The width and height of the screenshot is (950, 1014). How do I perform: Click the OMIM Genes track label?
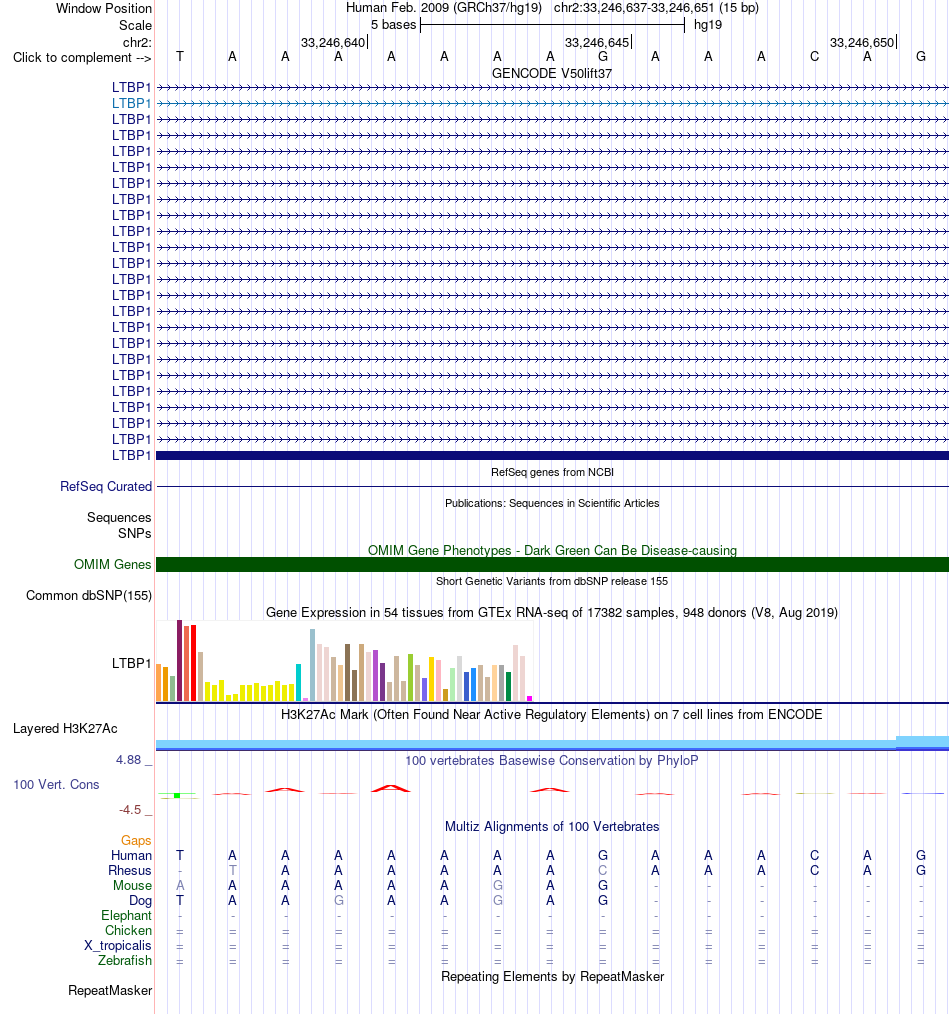coord(113,565)
